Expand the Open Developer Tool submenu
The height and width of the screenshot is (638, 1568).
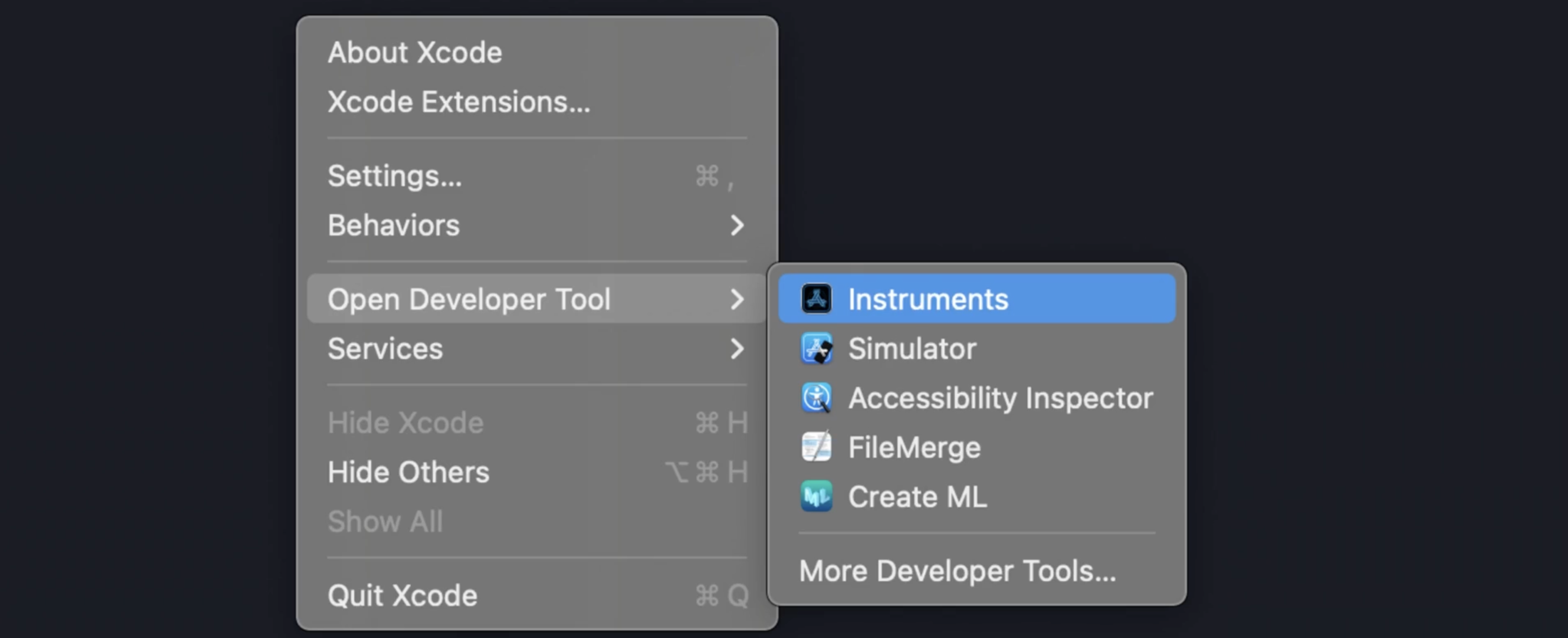469,299
